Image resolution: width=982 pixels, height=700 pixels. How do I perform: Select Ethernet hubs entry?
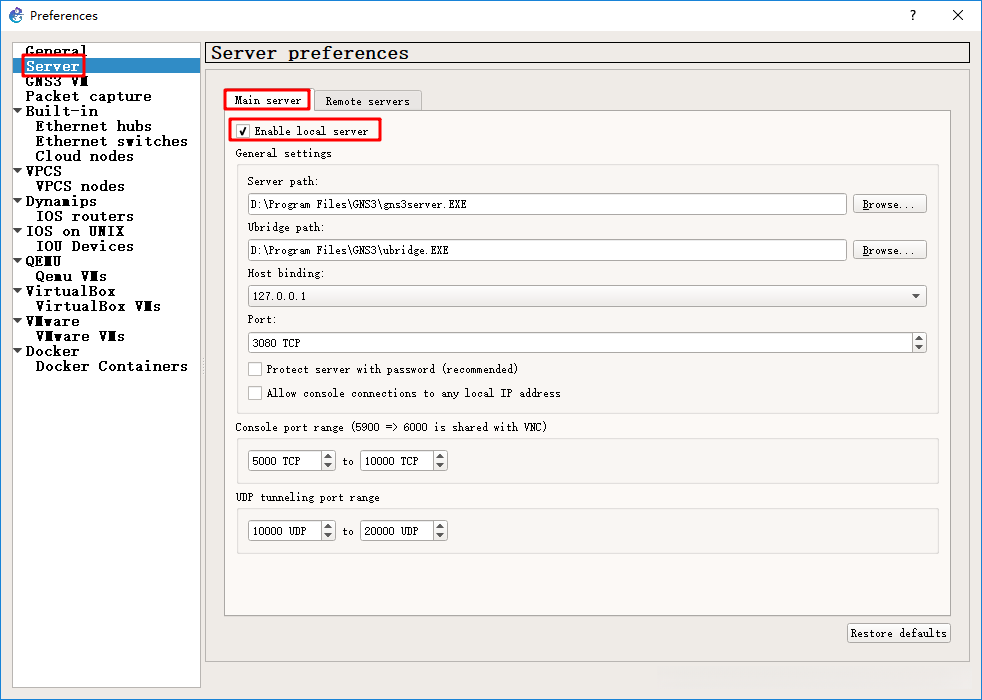tap(93, 126)
